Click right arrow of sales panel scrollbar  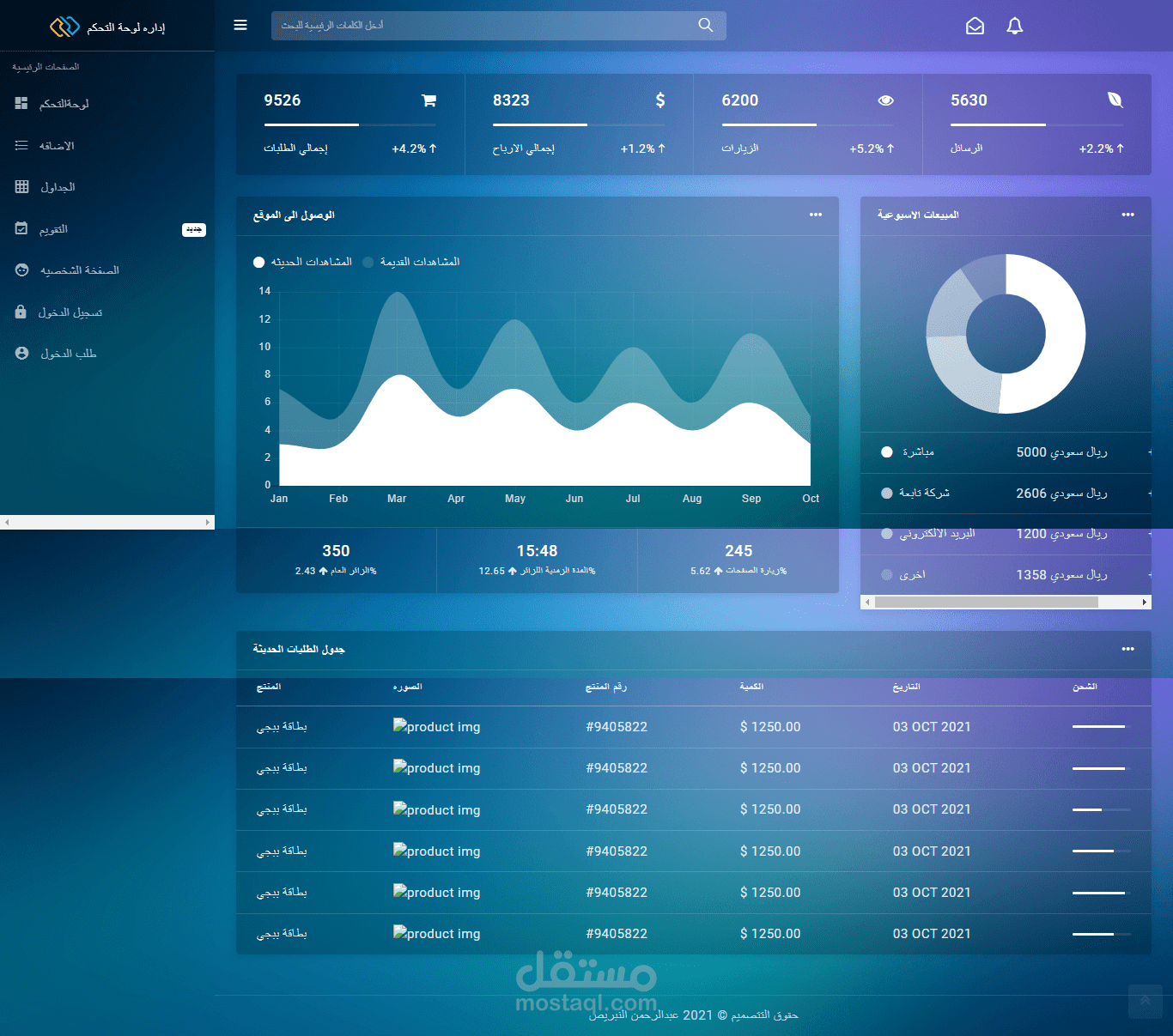pyautogui.click(x=1145, y=603)
